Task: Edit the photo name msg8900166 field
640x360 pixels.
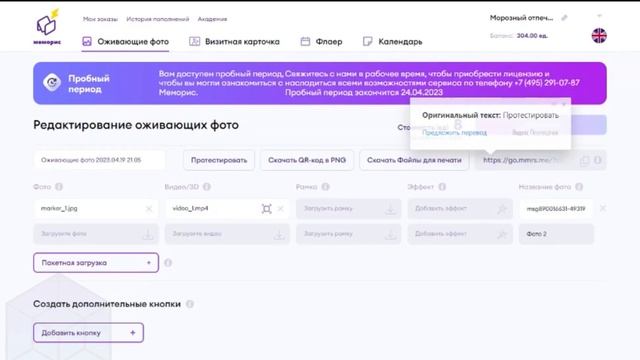Action: tap(556, 209)
